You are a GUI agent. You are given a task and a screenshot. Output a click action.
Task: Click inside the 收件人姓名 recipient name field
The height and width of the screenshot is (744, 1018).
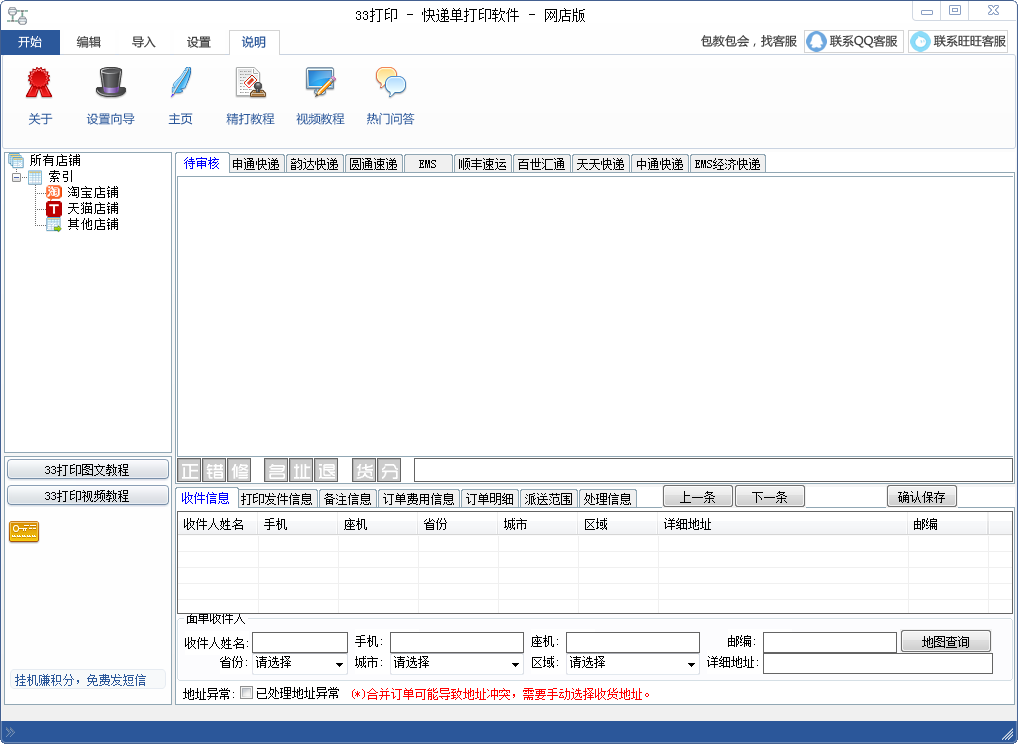[x=300, y=641]
